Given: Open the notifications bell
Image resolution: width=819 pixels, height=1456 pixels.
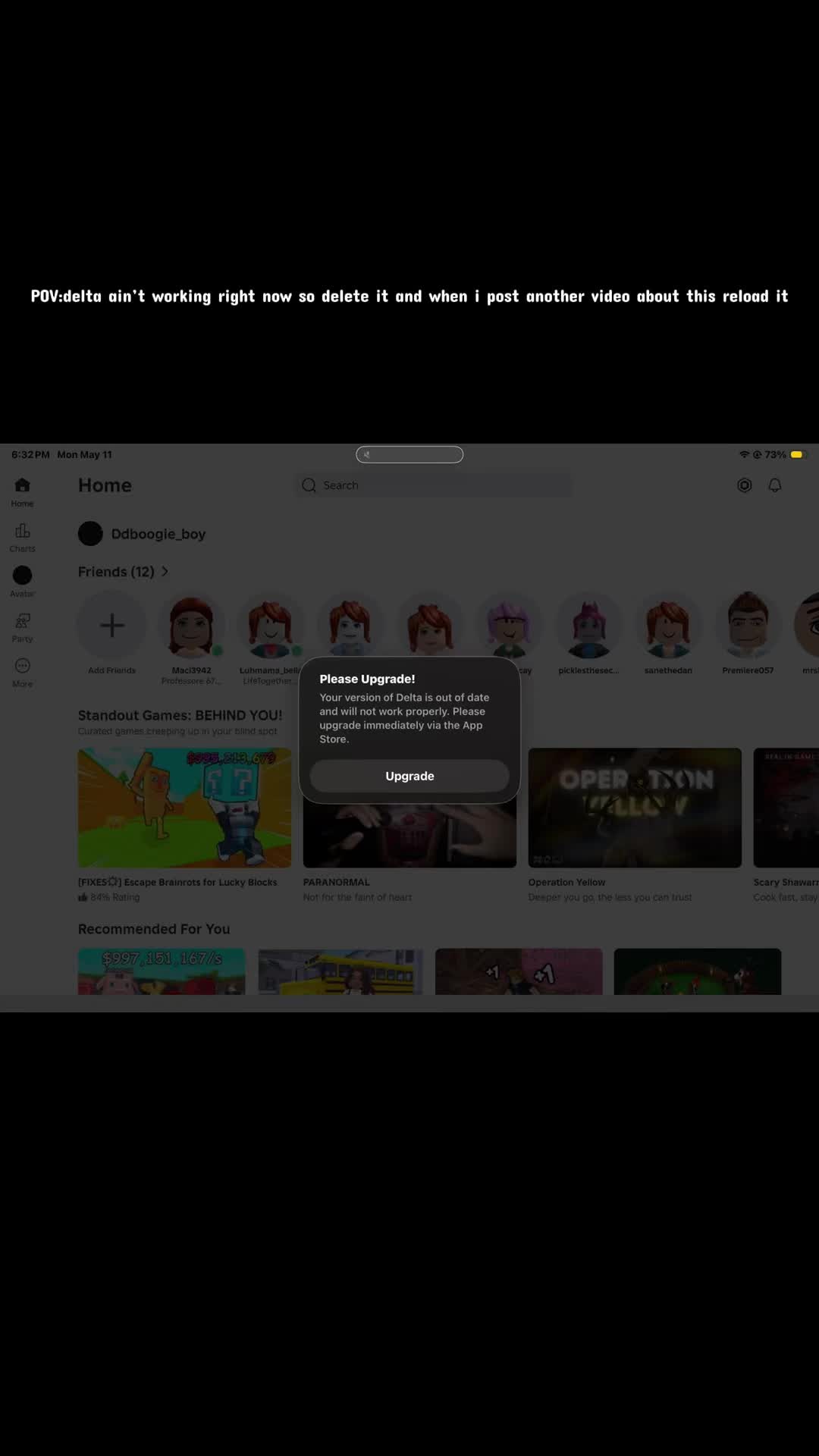Looking at the screenshot, I should coord(775,485).
